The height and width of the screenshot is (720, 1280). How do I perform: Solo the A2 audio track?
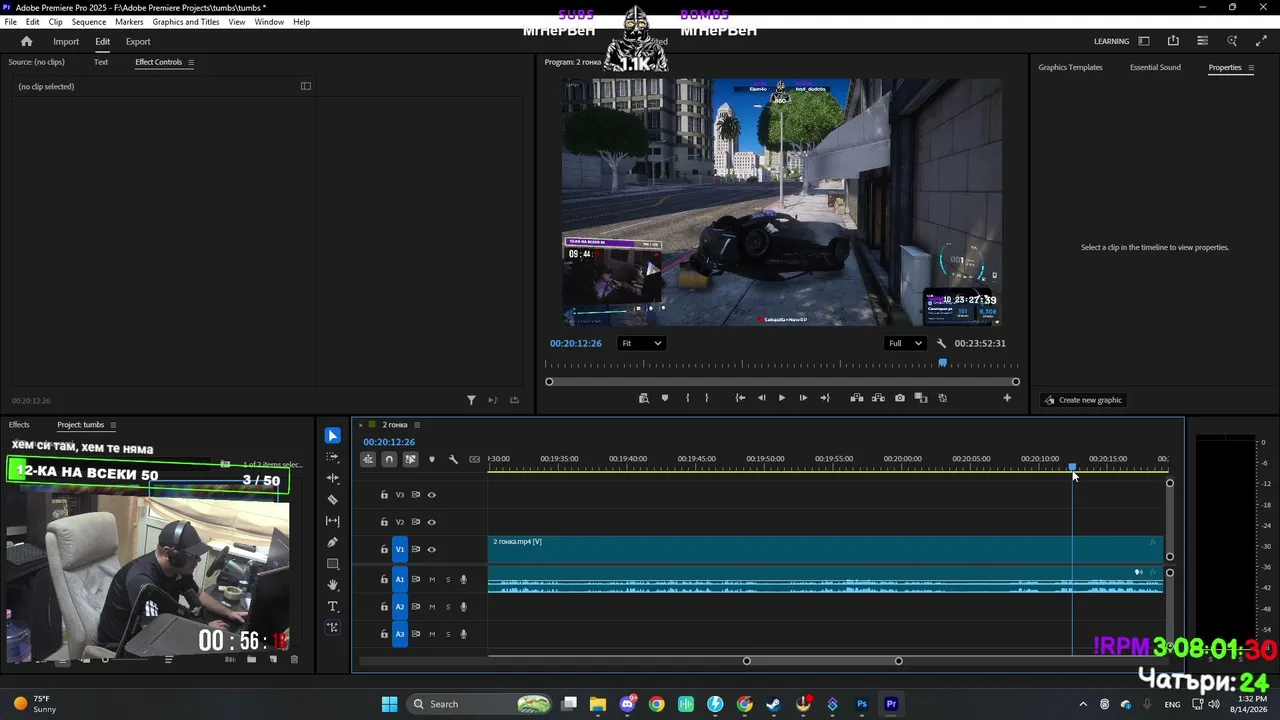coord(448,607)
